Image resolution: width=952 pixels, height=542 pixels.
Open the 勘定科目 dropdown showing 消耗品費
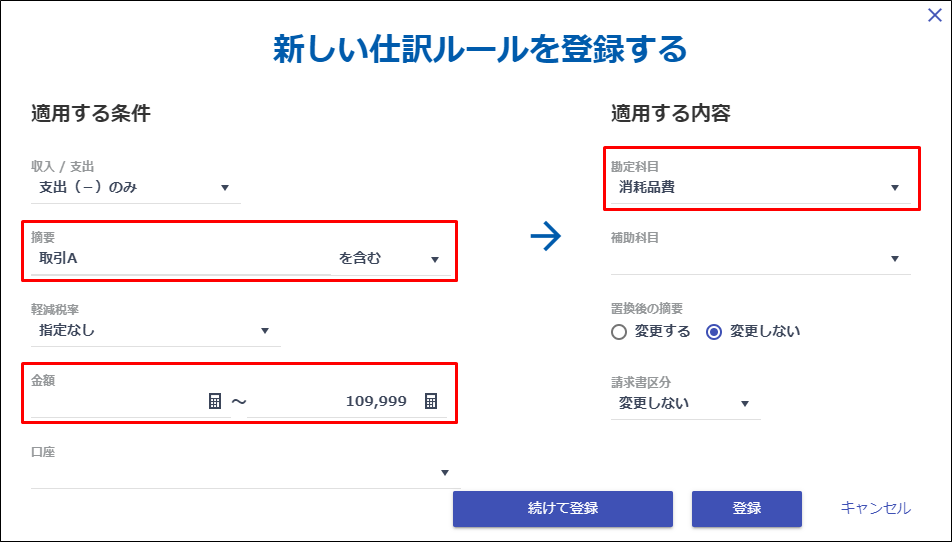760,188
